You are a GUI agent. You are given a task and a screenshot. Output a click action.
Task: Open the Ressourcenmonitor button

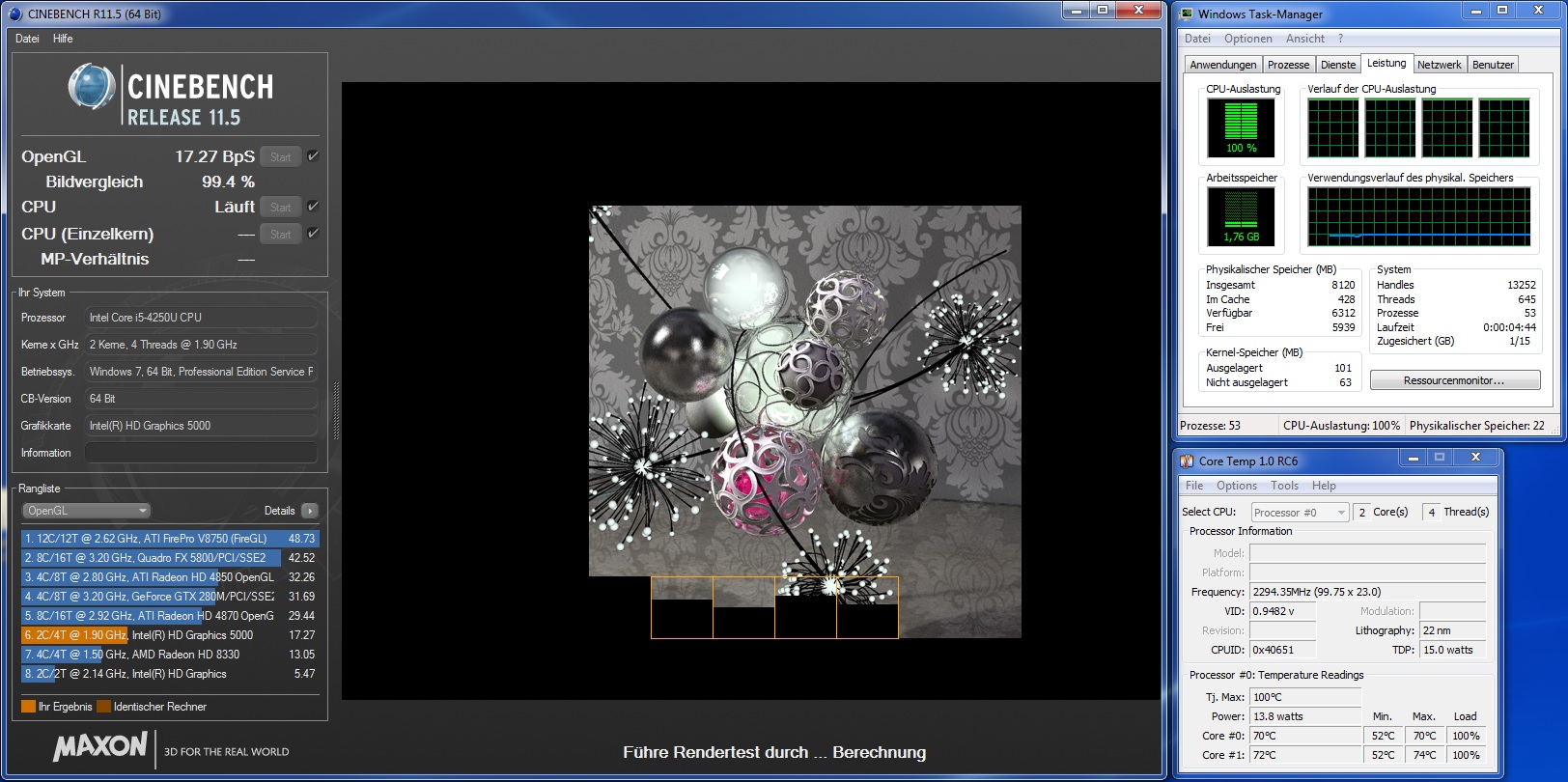tap(1454, 380)
